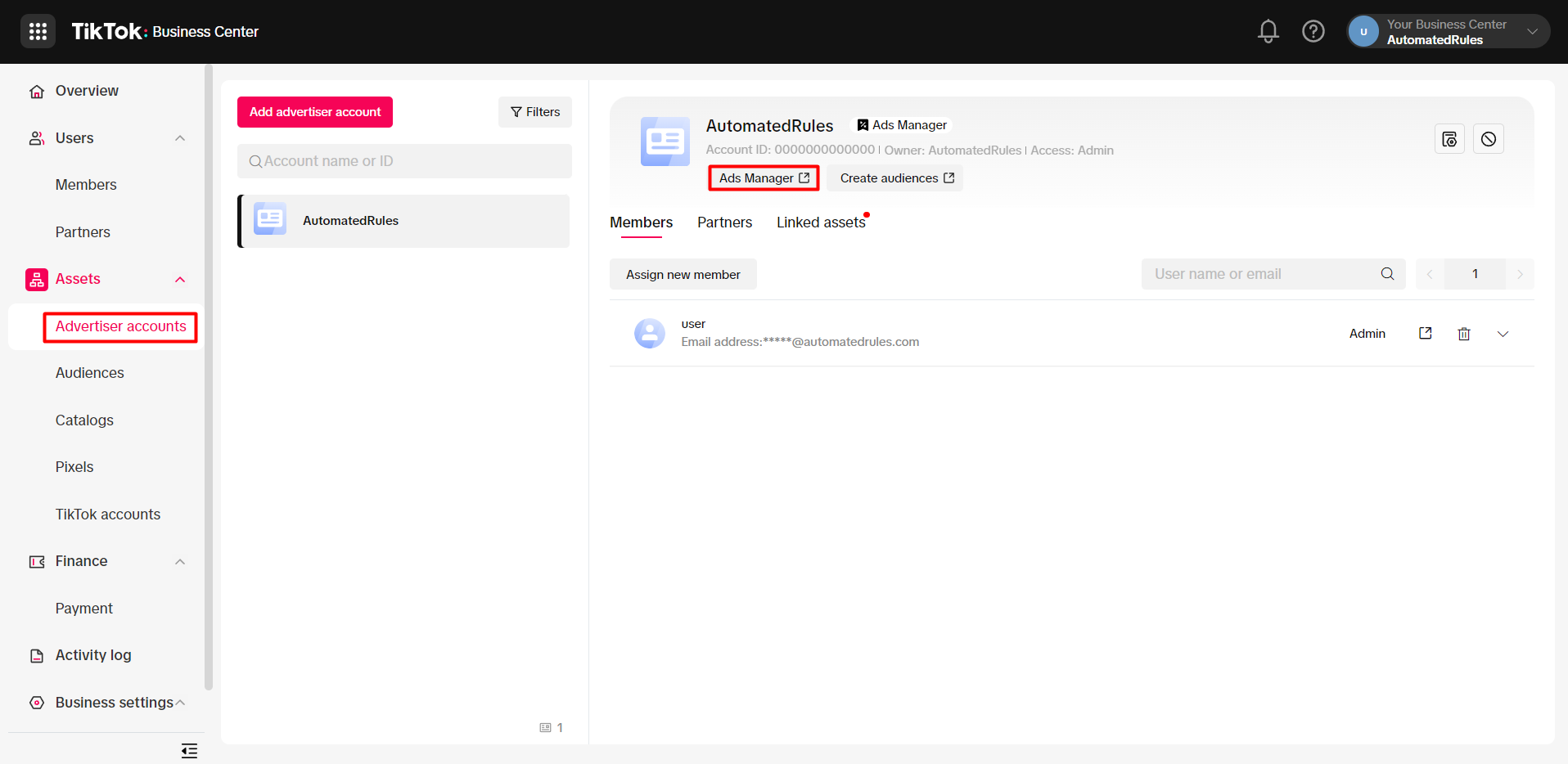Open the apps grid menu icon
Image resolution: width=1568 pixels, height=764 pixels.
[38, 31]
